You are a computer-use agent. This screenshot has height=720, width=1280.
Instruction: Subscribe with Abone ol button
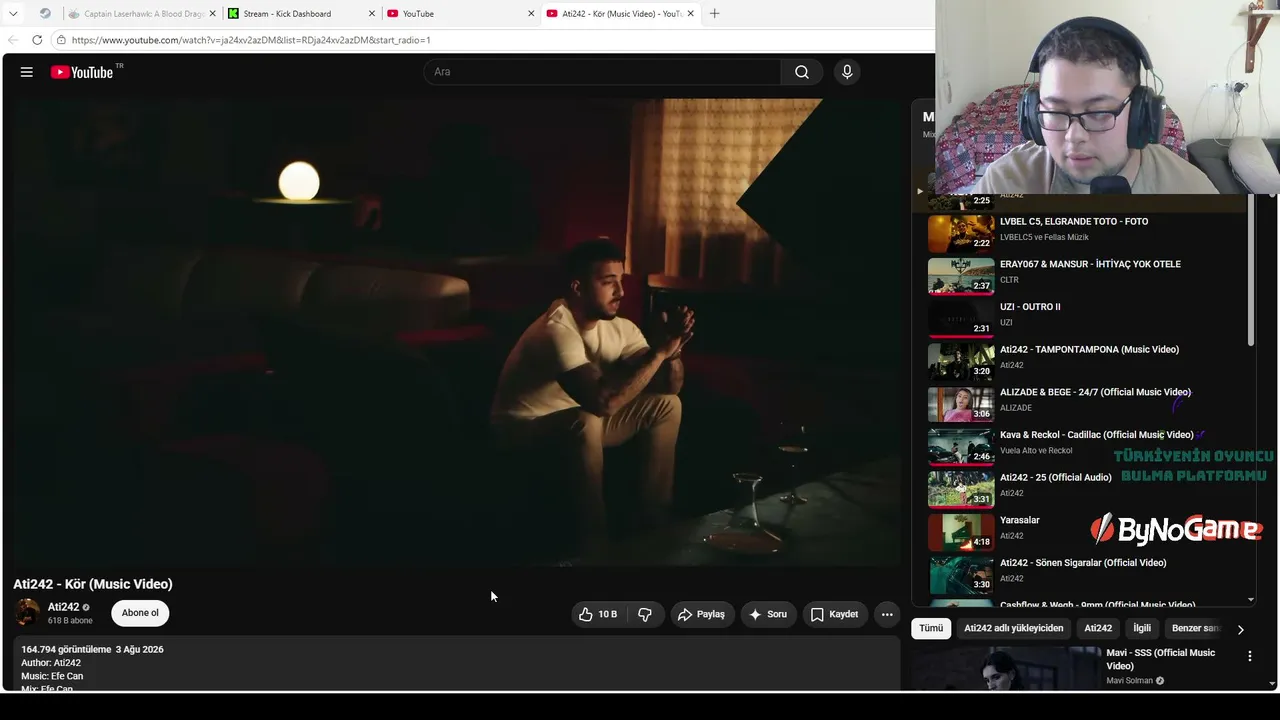tap(140, 613)
